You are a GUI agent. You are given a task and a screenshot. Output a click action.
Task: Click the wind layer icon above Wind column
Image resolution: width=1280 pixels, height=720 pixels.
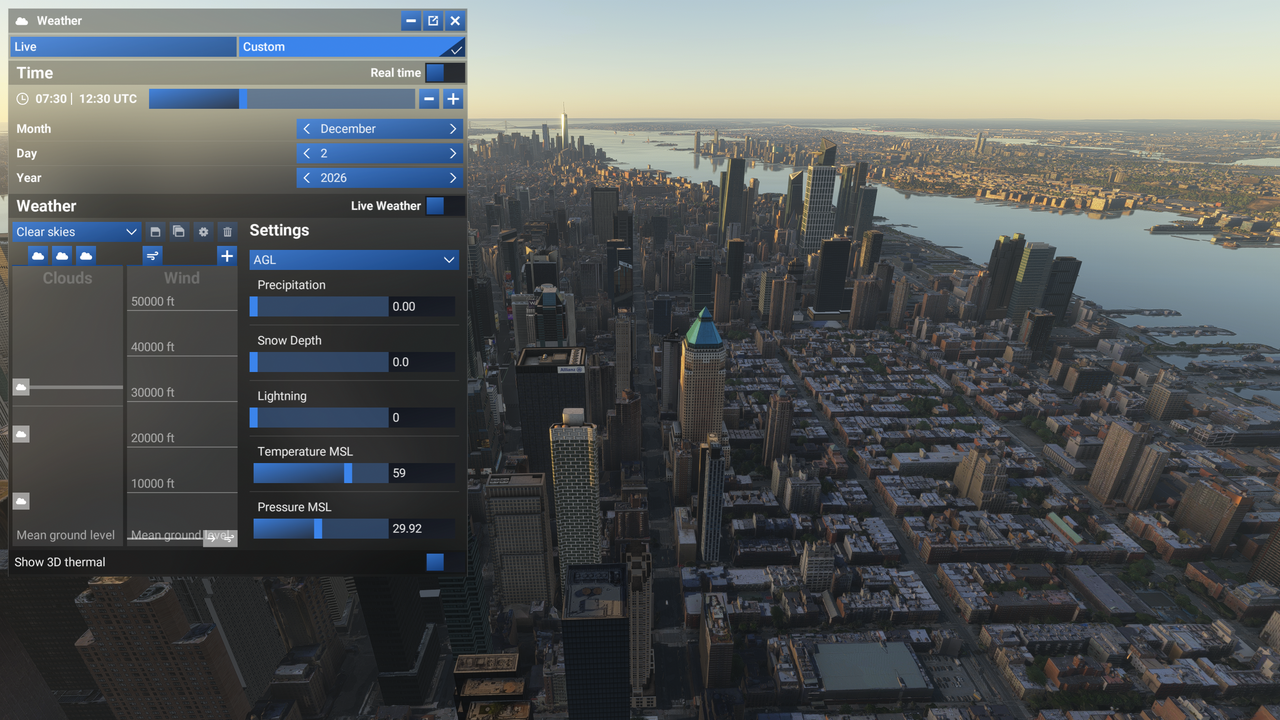(x=152, y=256)
